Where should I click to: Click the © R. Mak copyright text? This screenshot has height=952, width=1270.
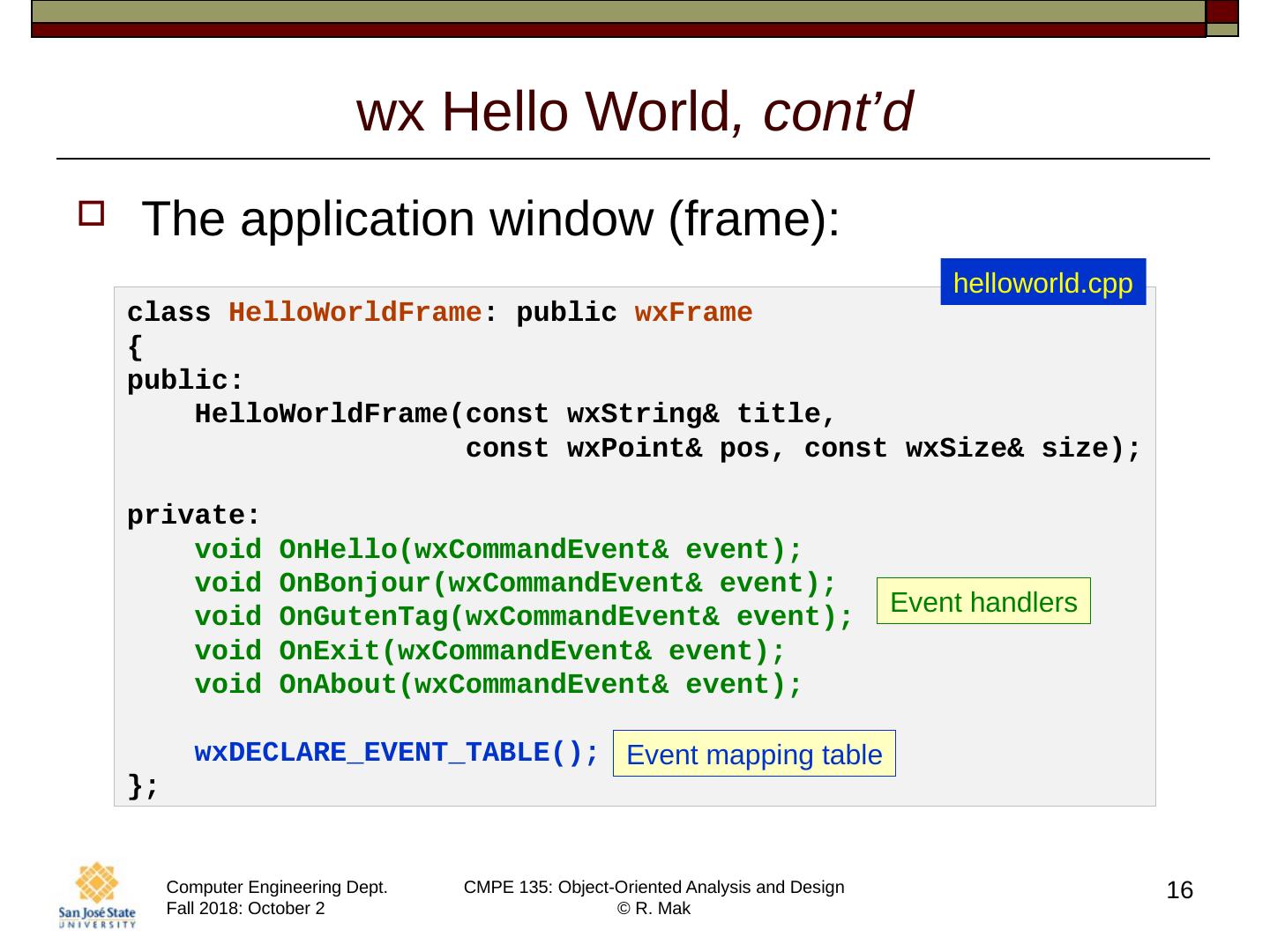point(654,909)
